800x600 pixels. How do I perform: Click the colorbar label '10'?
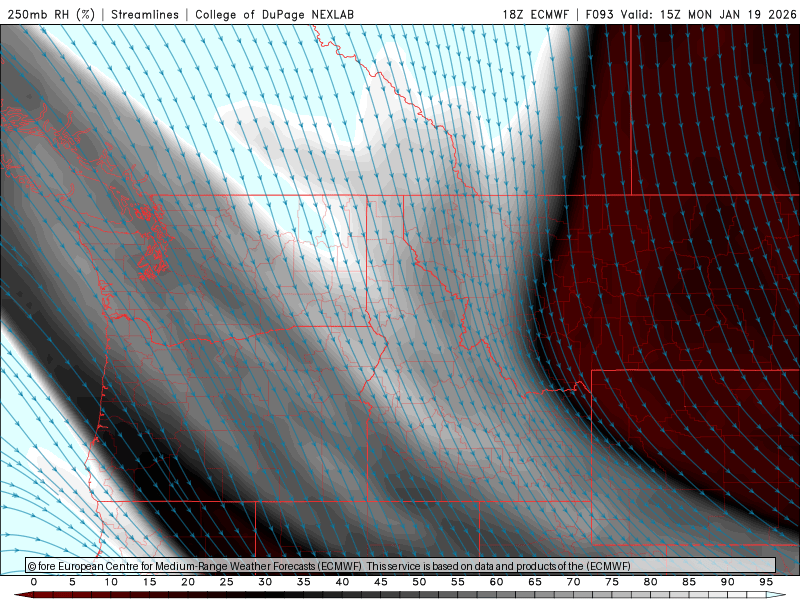[x=111, y=582]
